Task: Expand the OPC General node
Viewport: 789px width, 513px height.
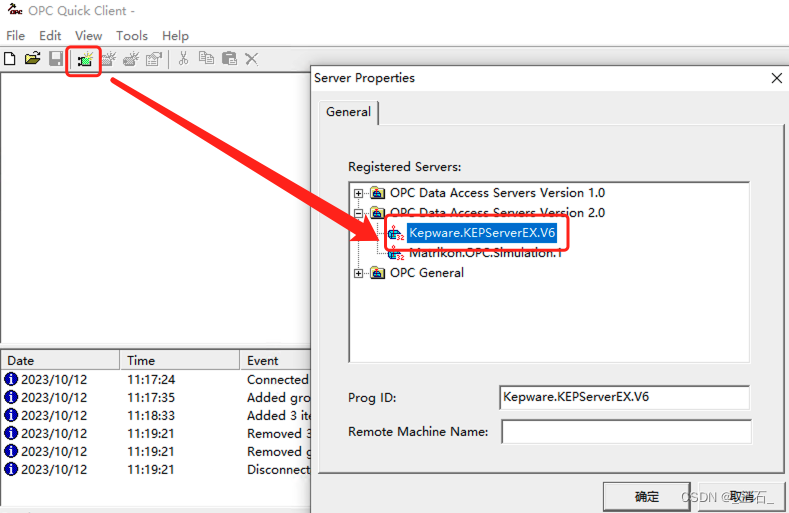Action: click(x=358, y=273)
